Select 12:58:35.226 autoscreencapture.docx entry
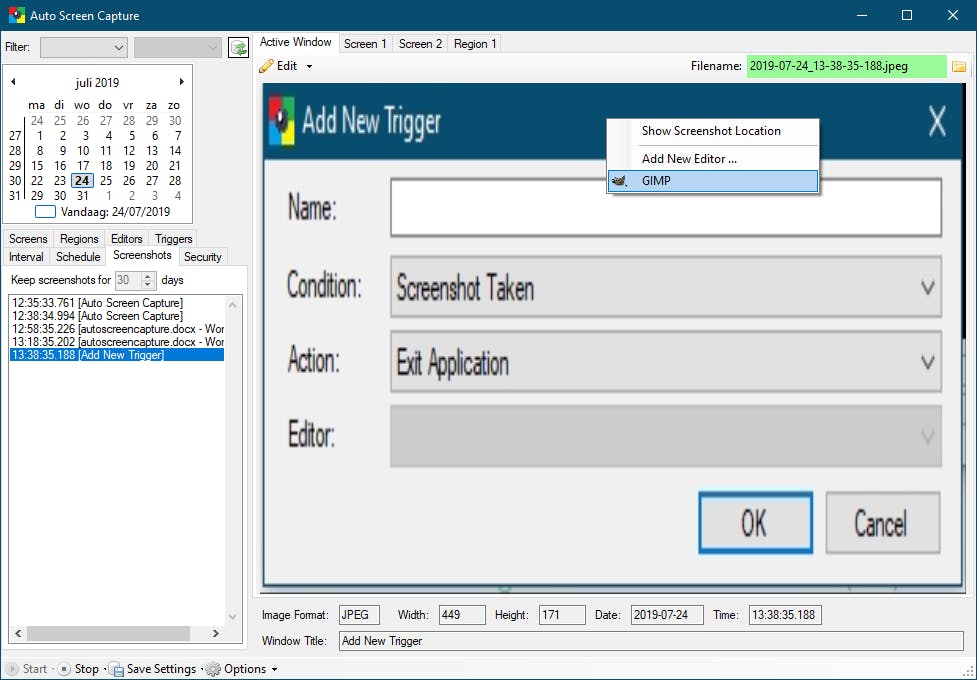The height and width of the screenshot is (680, 977). [117, 329]
